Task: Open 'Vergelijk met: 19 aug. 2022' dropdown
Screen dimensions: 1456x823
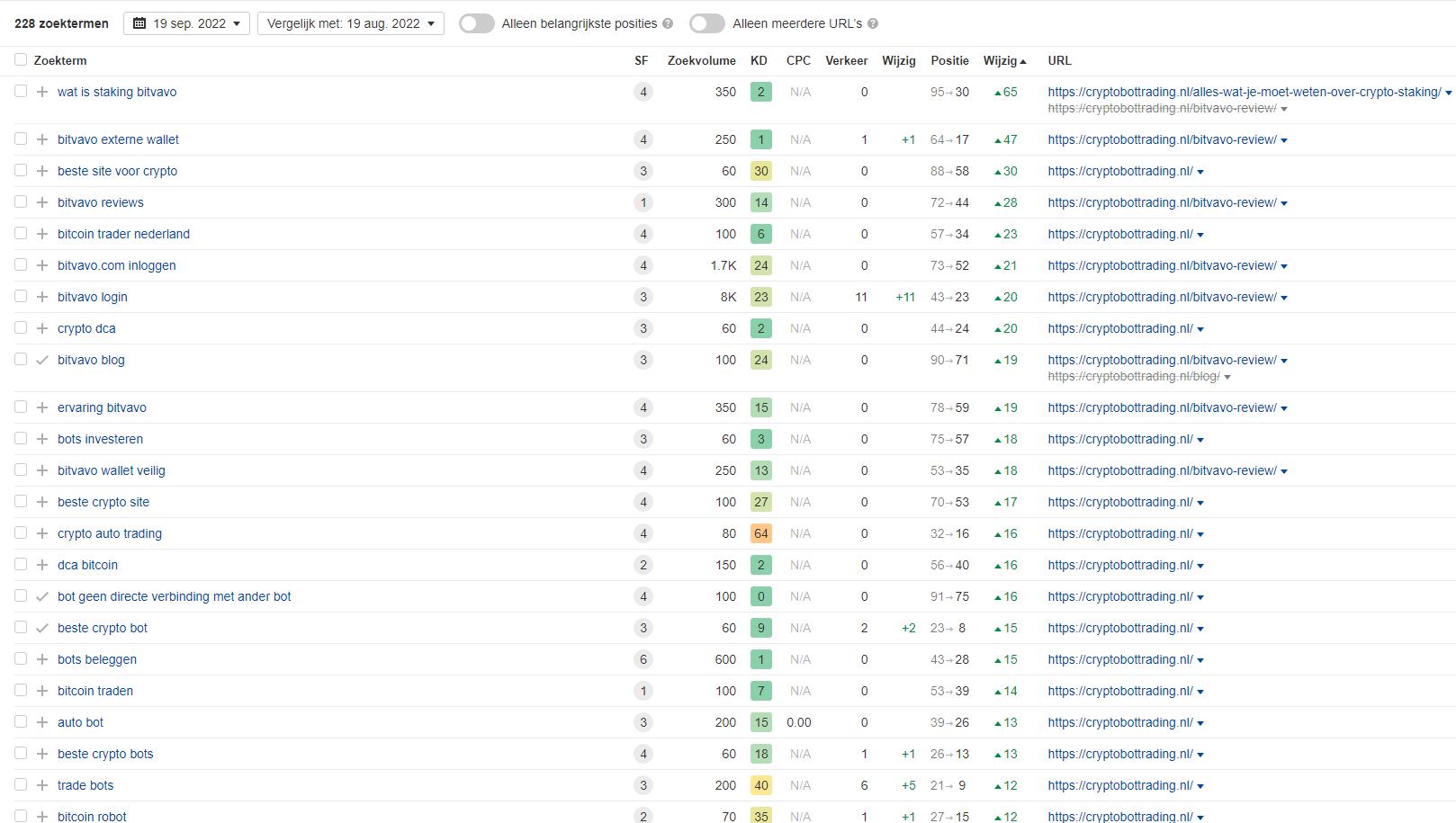Action: coord(351,23)
